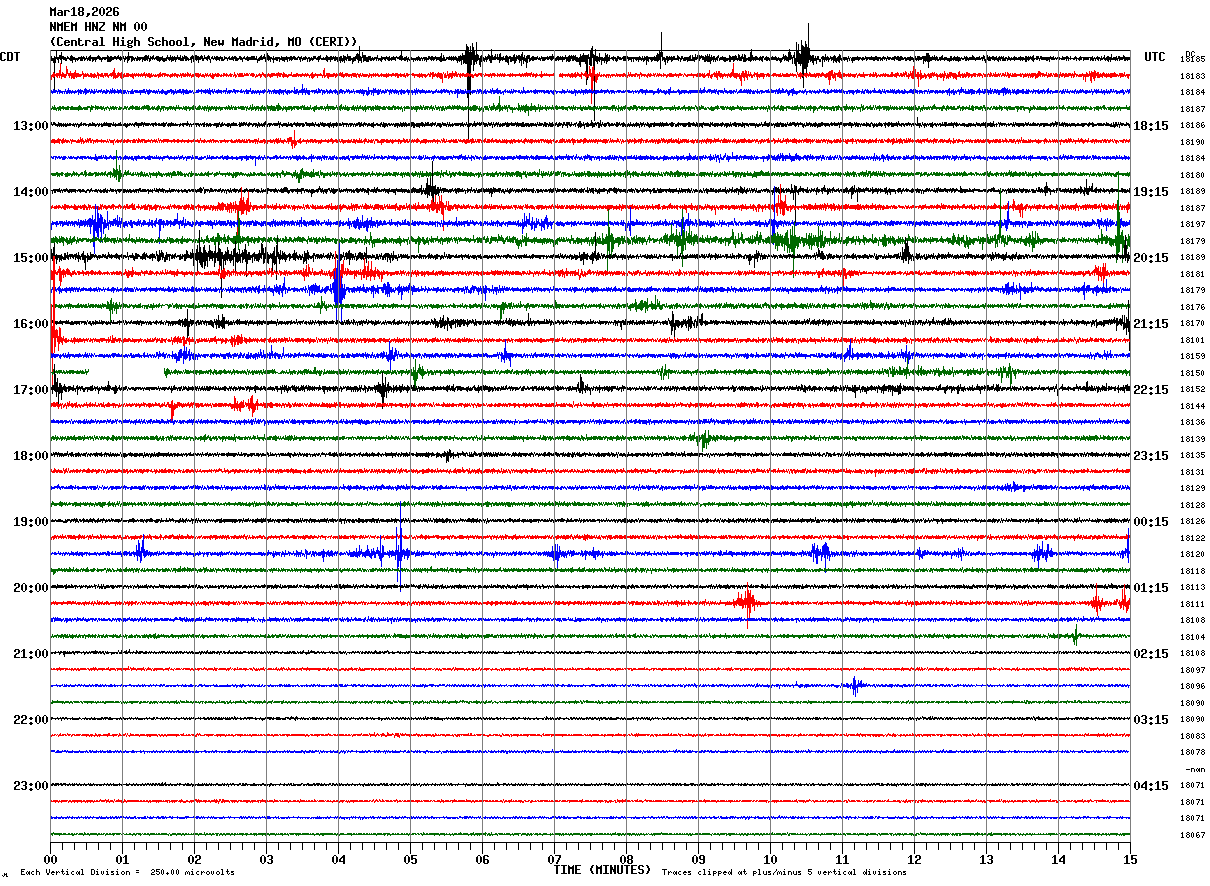
Task: Click the 18:00 CDT hour label
Action: [x=31, y=456]
